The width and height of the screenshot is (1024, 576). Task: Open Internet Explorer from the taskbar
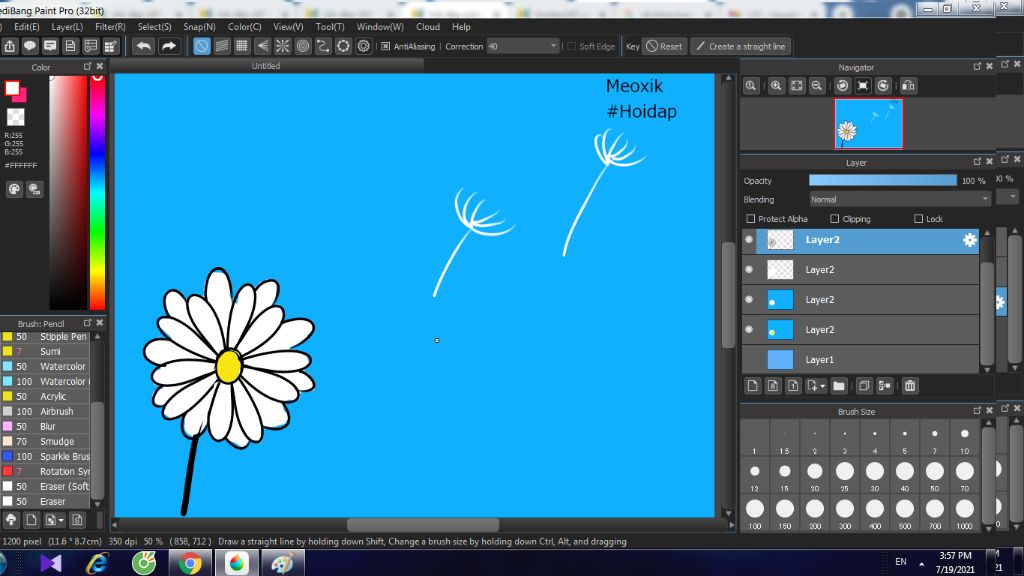click(x=97, y=563)
